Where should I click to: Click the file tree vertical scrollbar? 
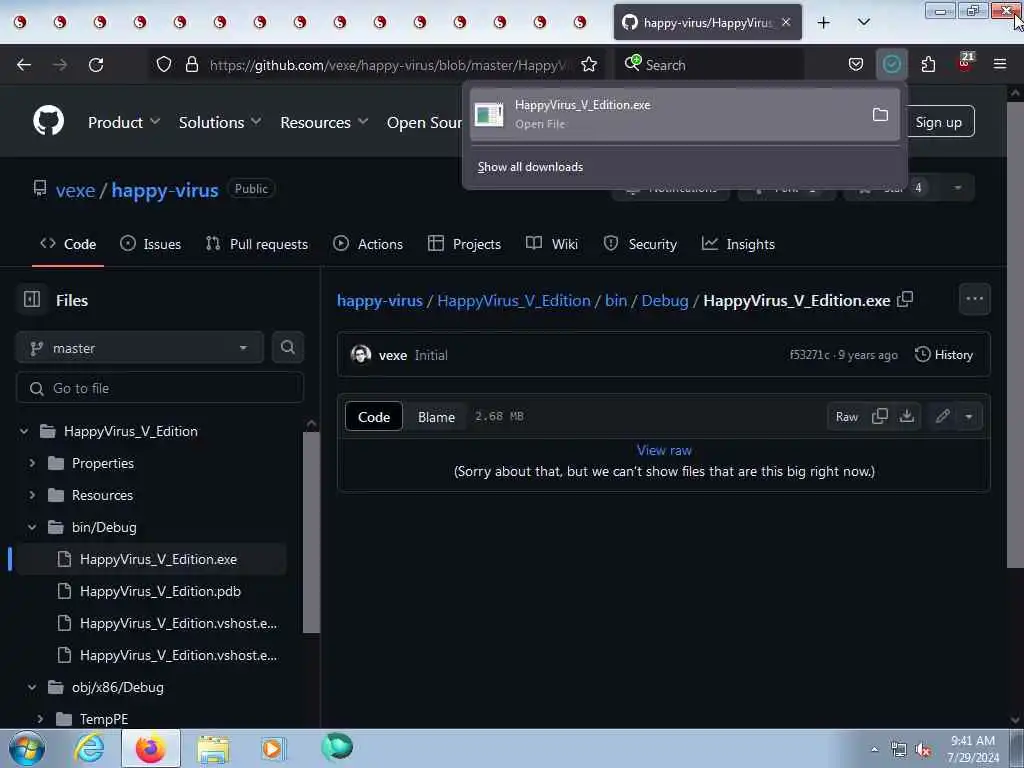(x=312, y=532)
